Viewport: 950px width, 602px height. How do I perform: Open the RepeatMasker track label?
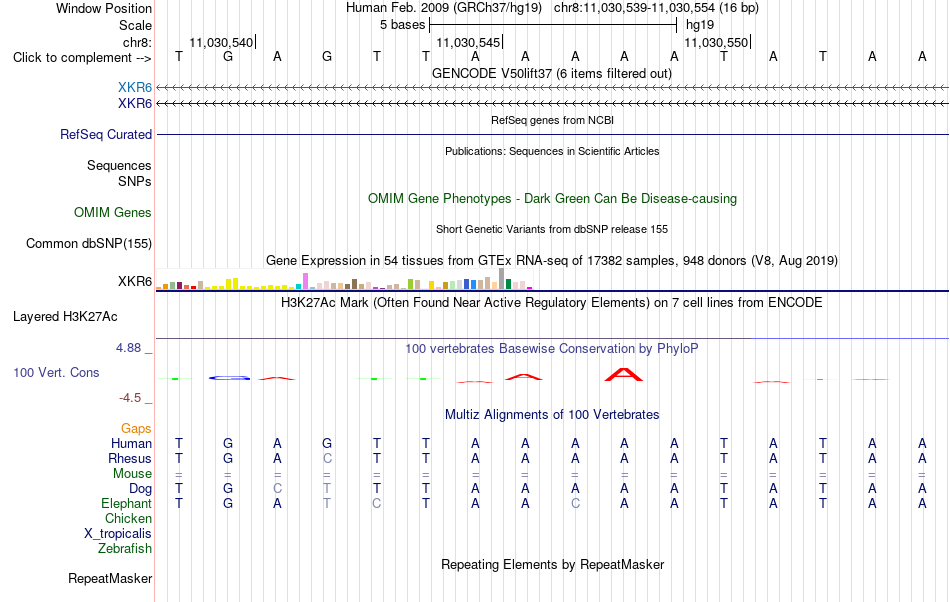(110, 579)
